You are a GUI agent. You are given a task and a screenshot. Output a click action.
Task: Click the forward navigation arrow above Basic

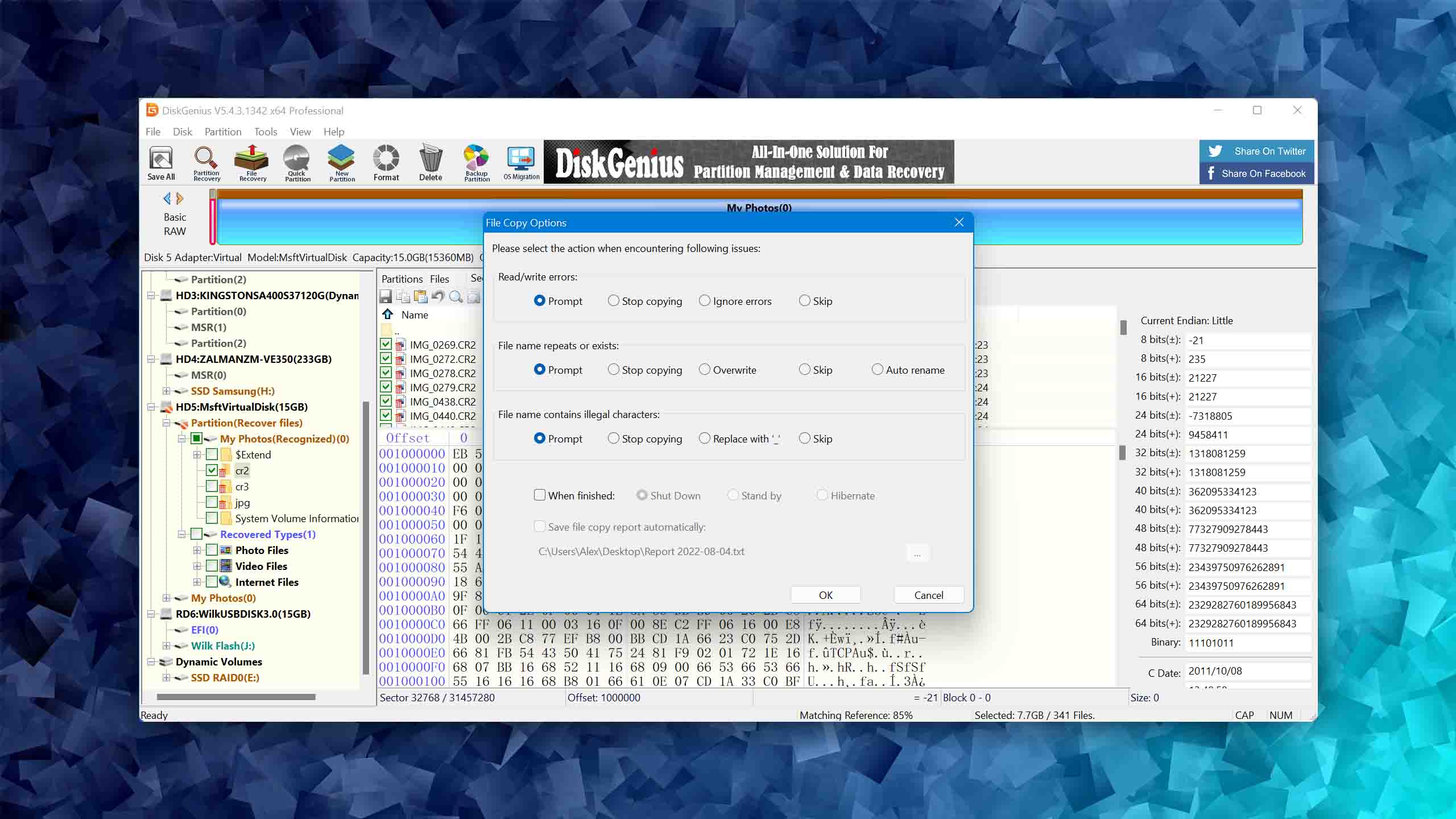(x=180, y=198)
